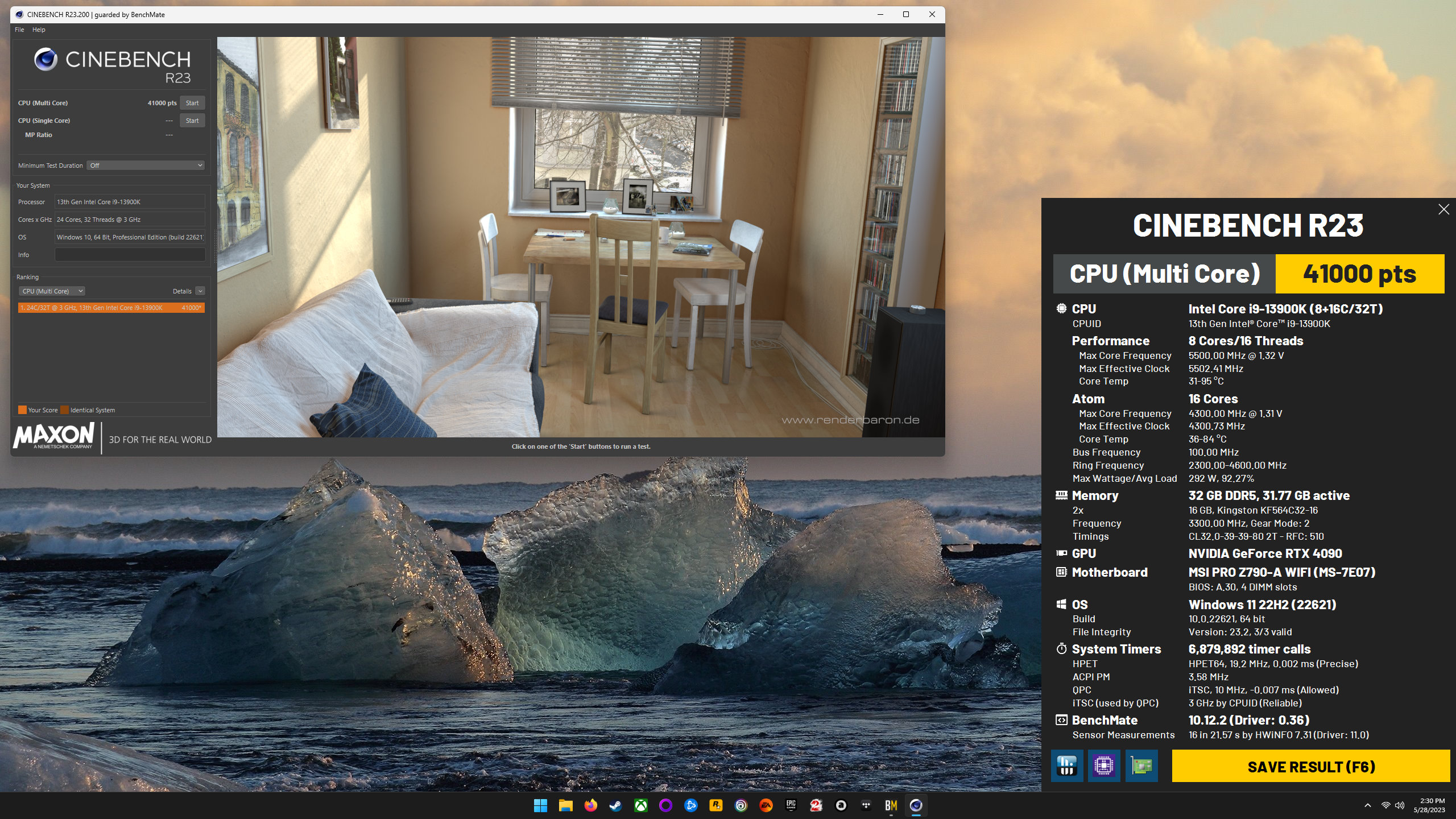Start the CPU (Multi Core) test
Image resolution: width=1456 pixels, height=819 pixels.
[192, 103]
